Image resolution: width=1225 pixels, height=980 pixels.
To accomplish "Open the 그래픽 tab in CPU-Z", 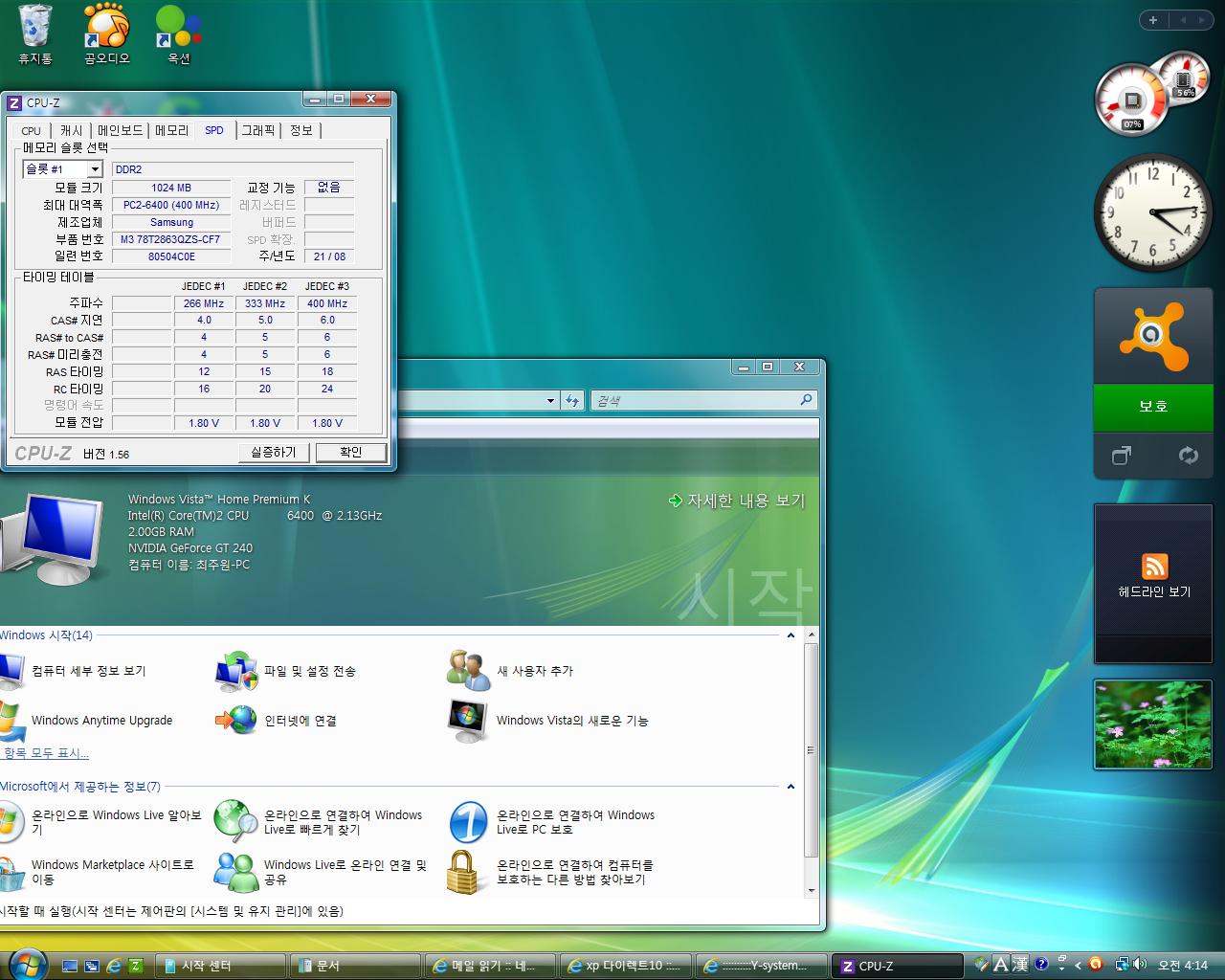I will click(x=258, y=130).
